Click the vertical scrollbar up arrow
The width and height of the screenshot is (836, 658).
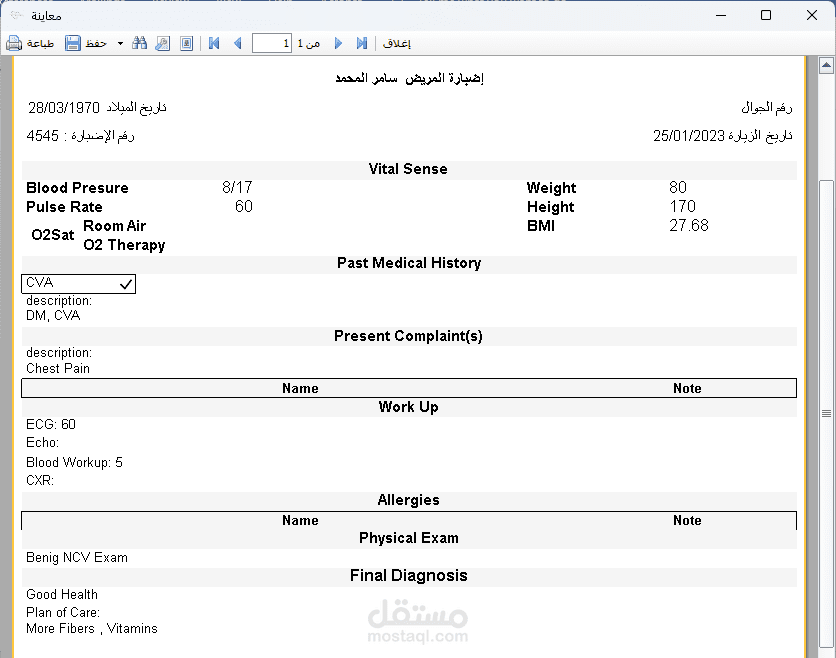coord(826,66)
